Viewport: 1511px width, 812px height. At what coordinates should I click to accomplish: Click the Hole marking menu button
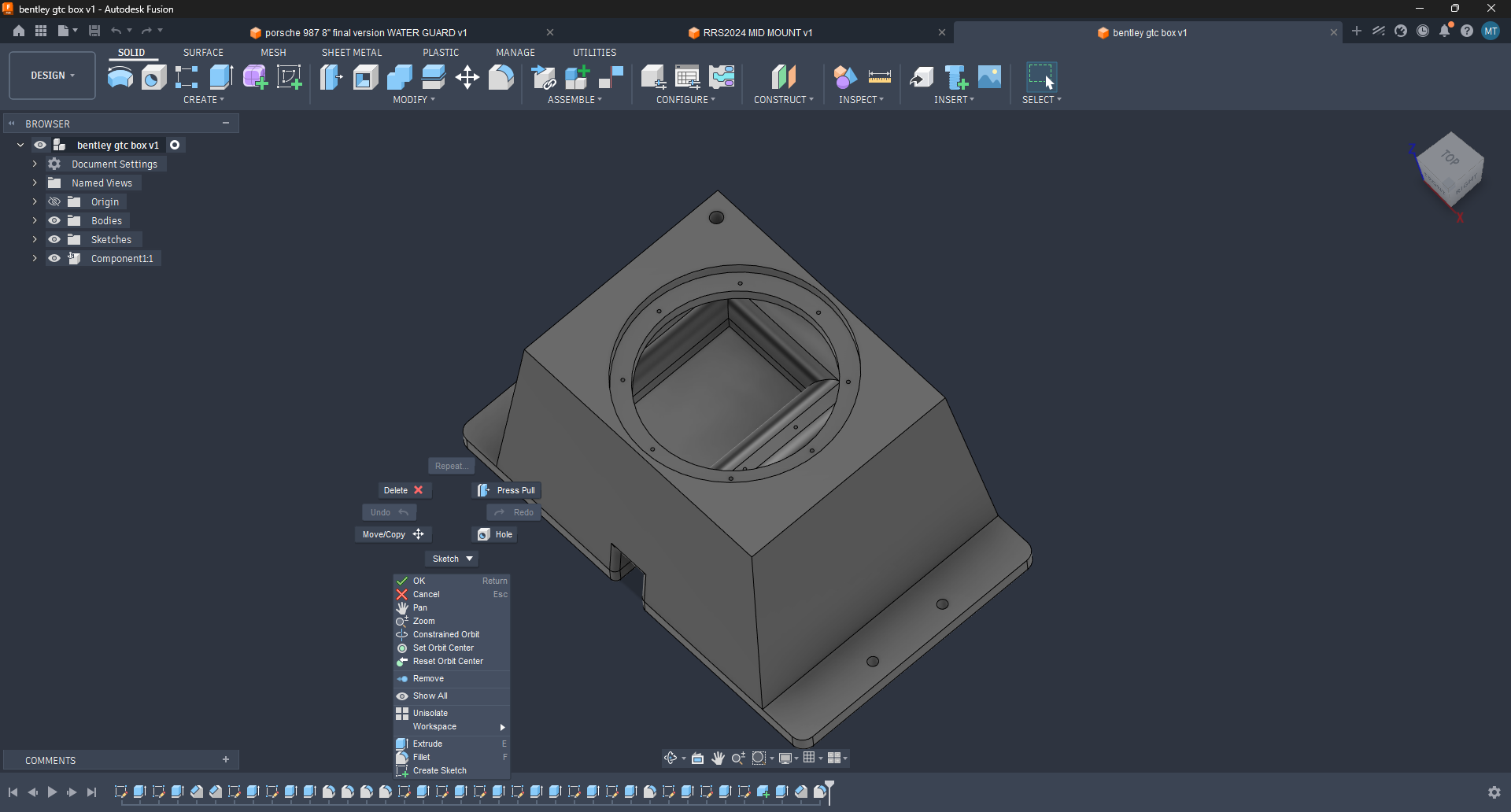click(x=494, y=534)
